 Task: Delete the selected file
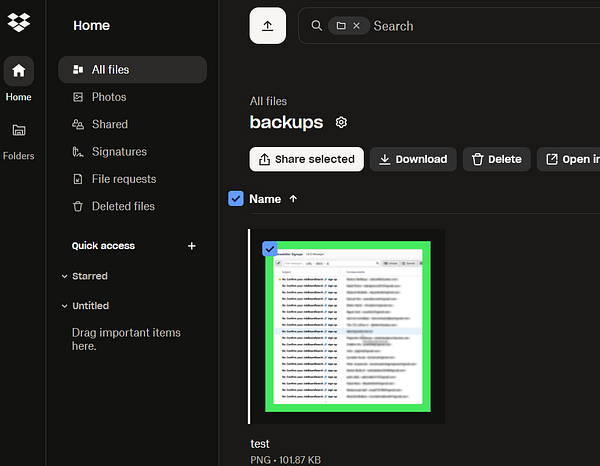click(x=497, y=159)
